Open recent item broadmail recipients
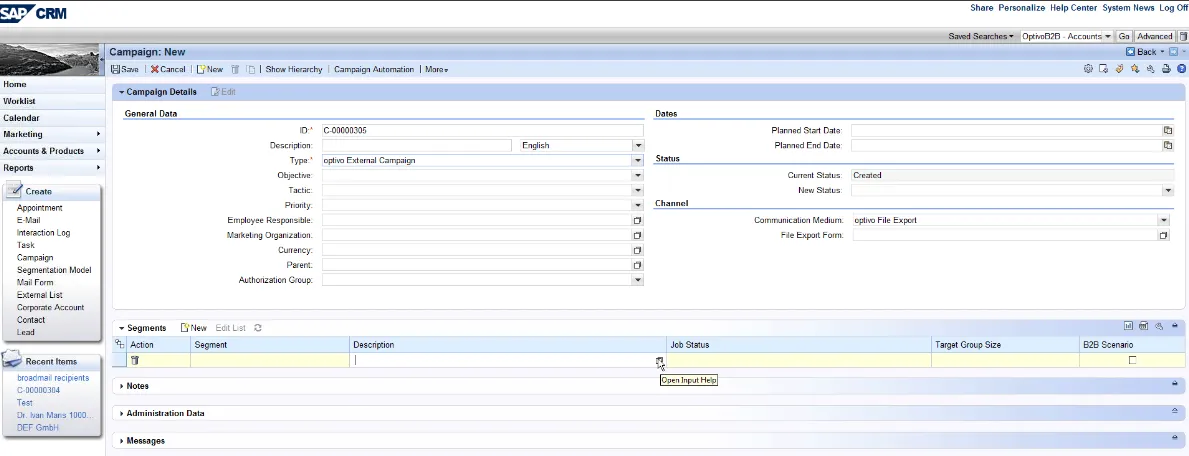1189x456 pixels. point(53,378)
